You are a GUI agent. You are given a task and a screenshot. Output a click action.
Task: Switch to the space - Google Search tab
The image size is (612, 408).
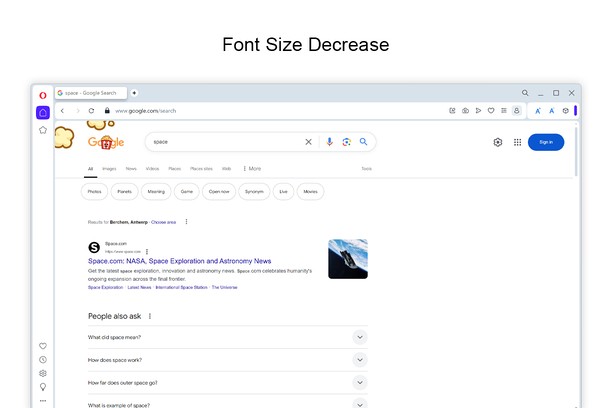(91, 93)
